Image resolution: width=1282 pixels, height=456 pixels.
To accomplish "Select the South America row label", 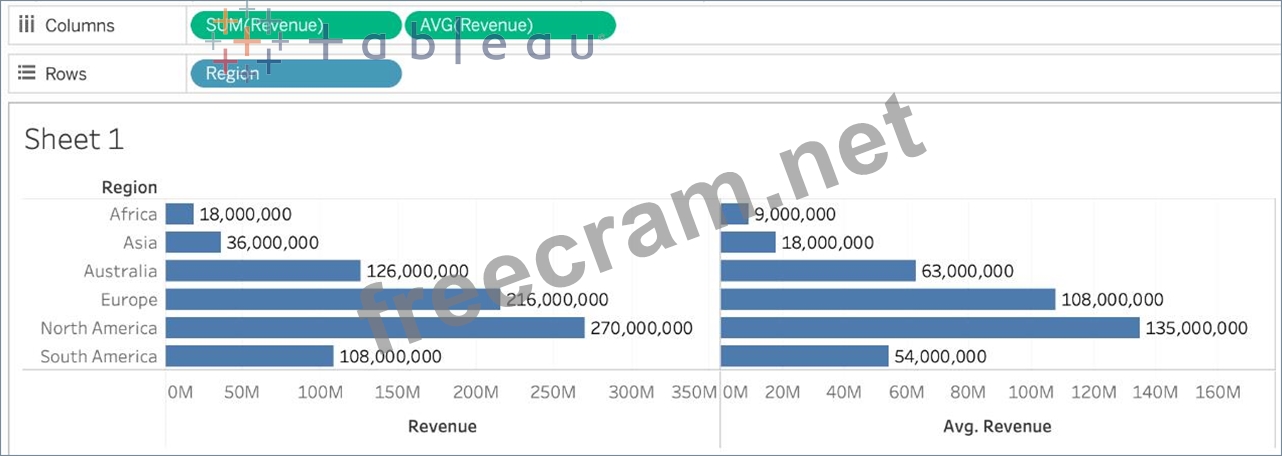I will (x=99, y=356).
